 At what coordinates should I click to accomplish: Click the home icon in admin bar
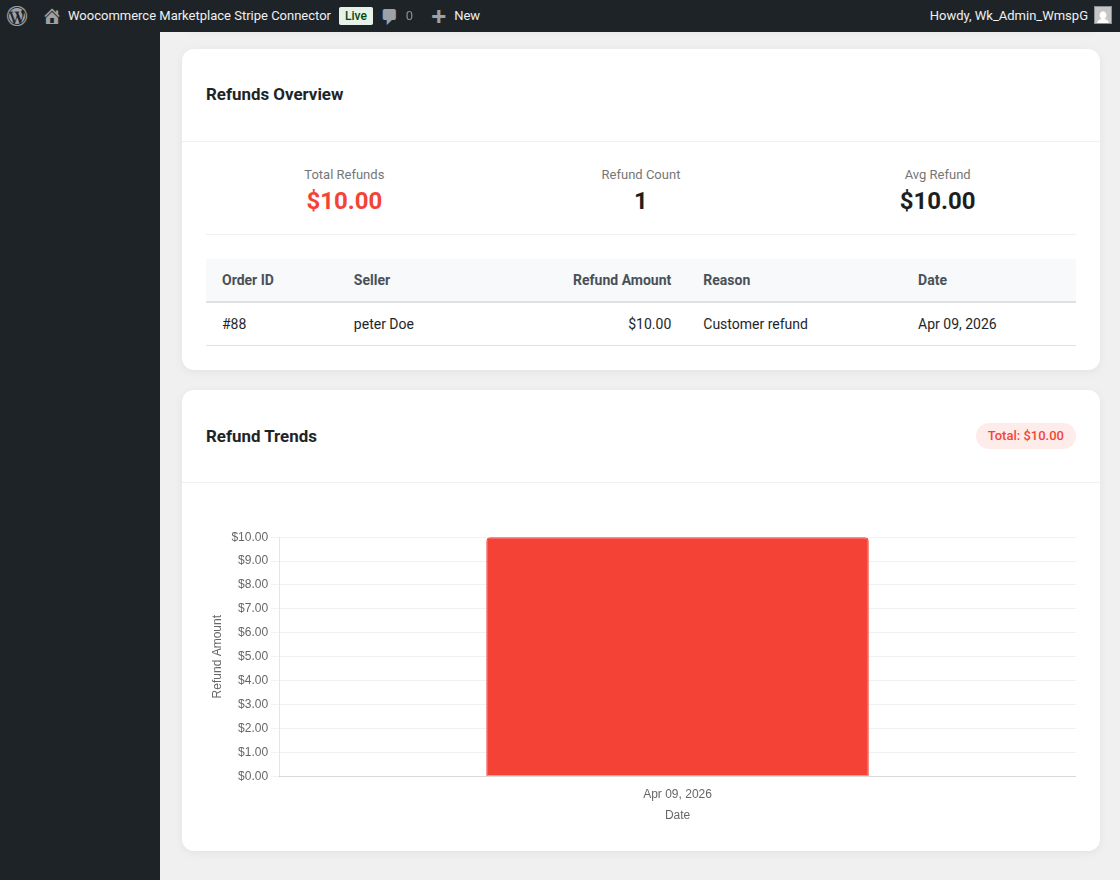point(52,16)
